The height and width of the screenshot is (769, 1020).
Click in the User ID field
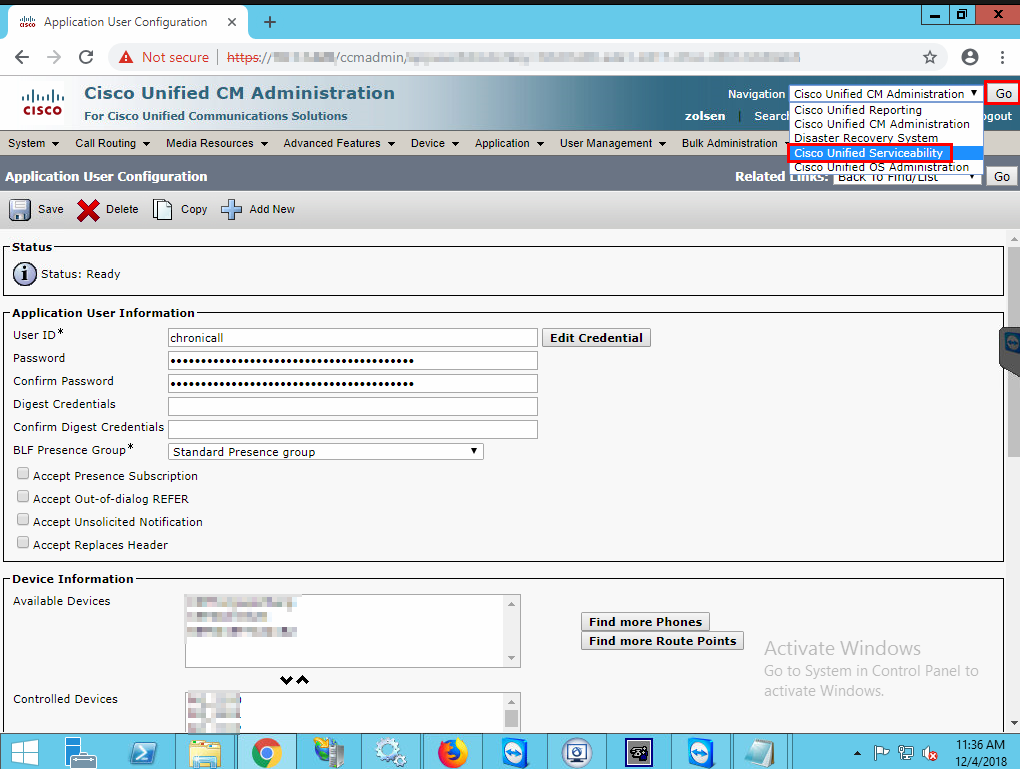coord(353,338)
